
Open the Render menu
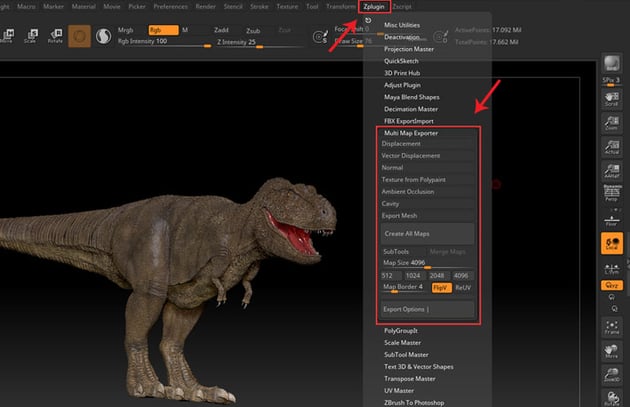[208, 7]
